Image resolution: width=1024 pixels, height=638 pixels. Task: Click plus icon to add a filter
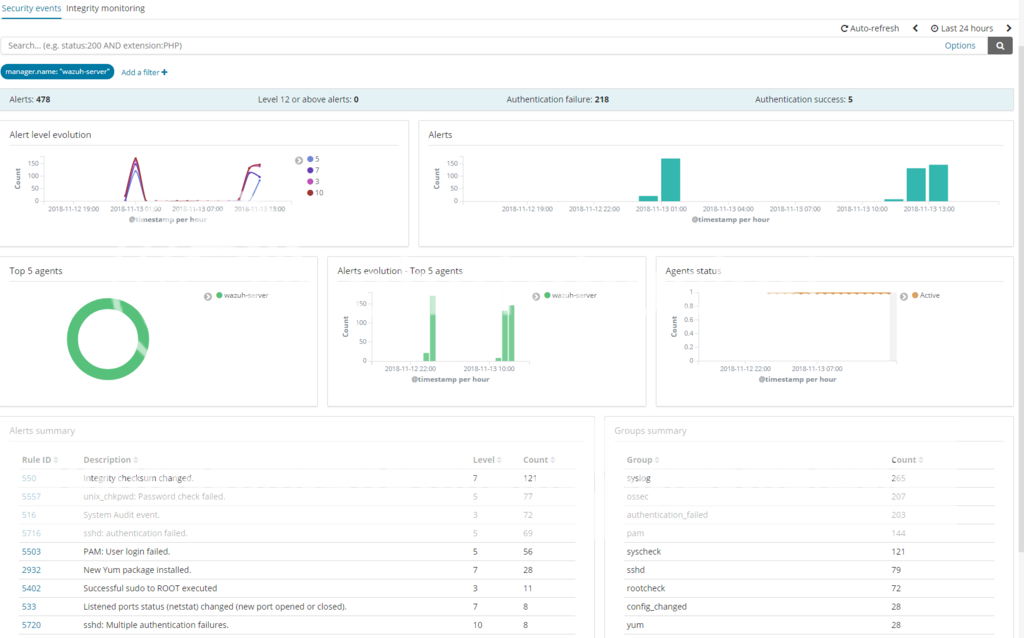(164, 73)
